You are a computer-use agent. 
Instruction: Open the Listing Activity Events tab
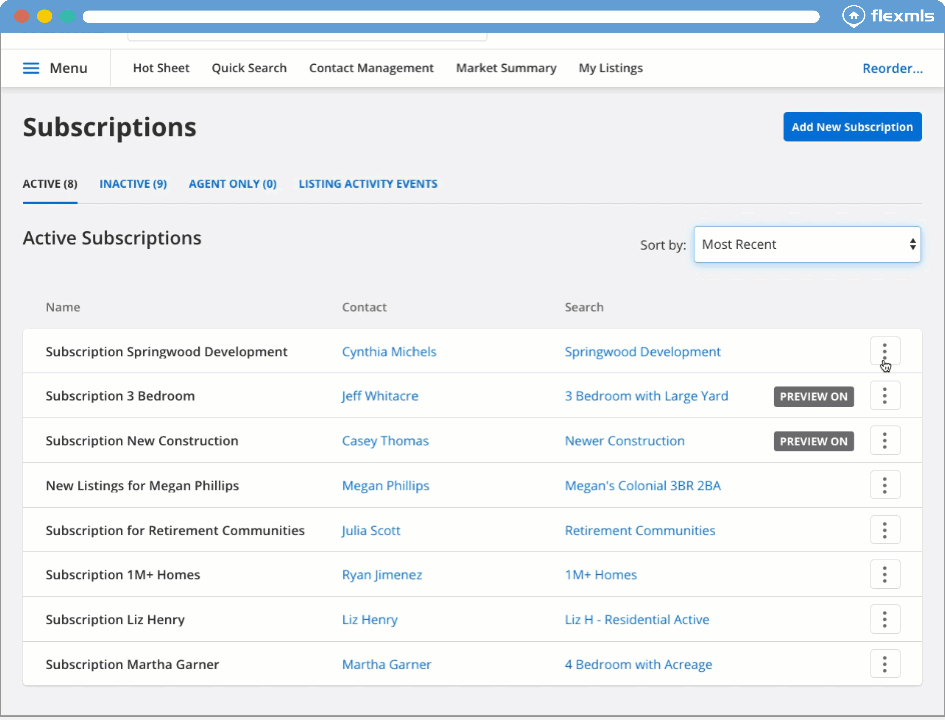click(368, 184)
